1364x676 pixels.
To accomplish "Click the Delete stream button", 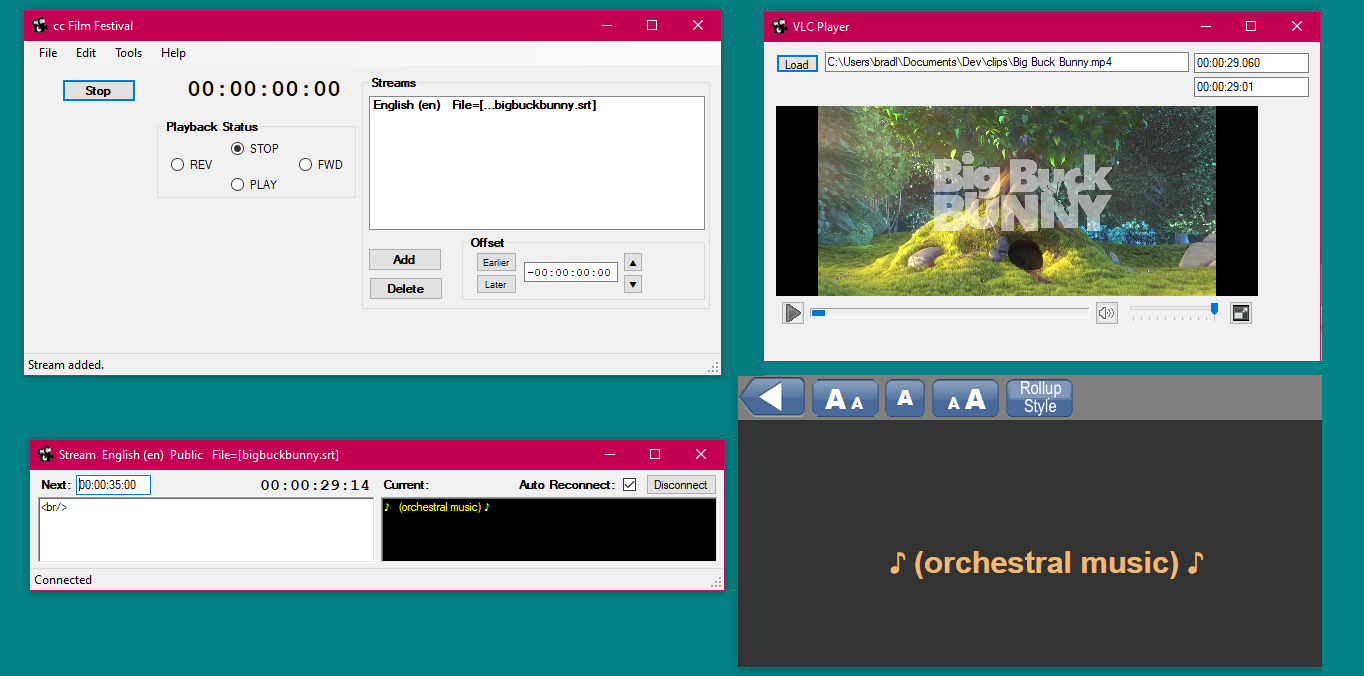I will [405, 289].
